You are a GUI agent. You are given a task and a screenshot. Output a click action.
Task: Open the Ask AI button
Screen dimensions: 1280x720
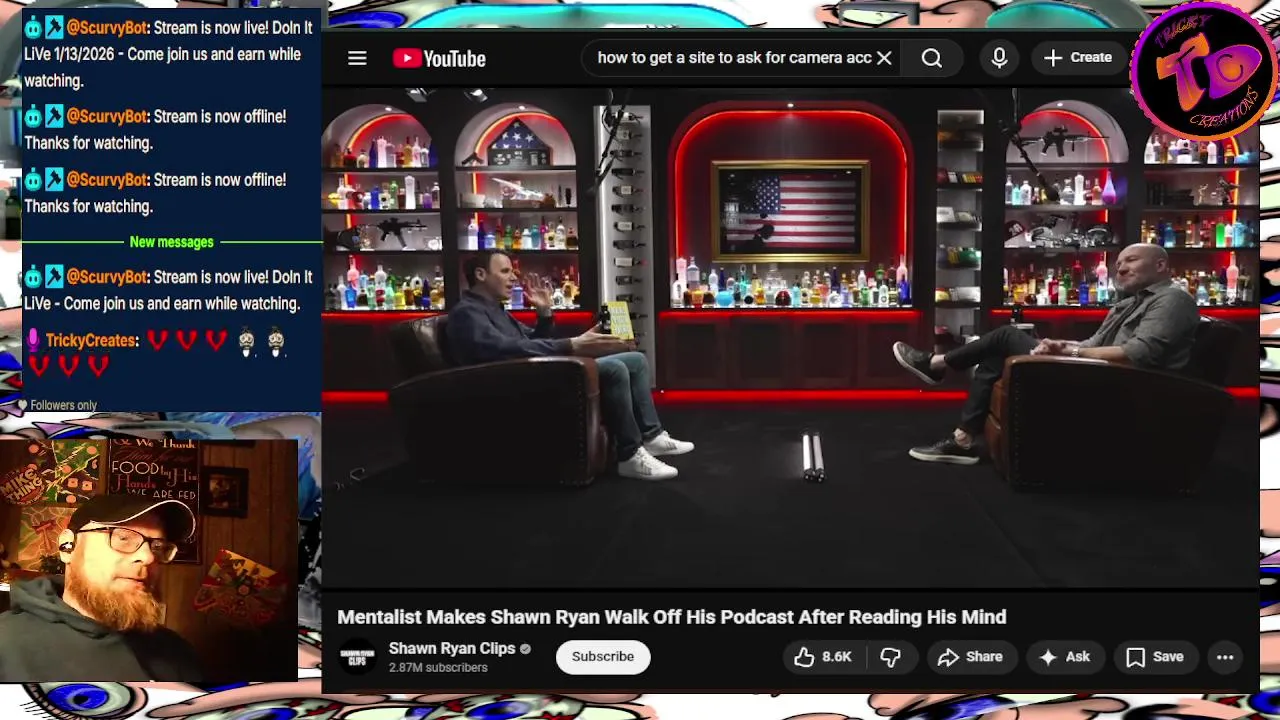pyautogui.click(x=1065, y=657)
